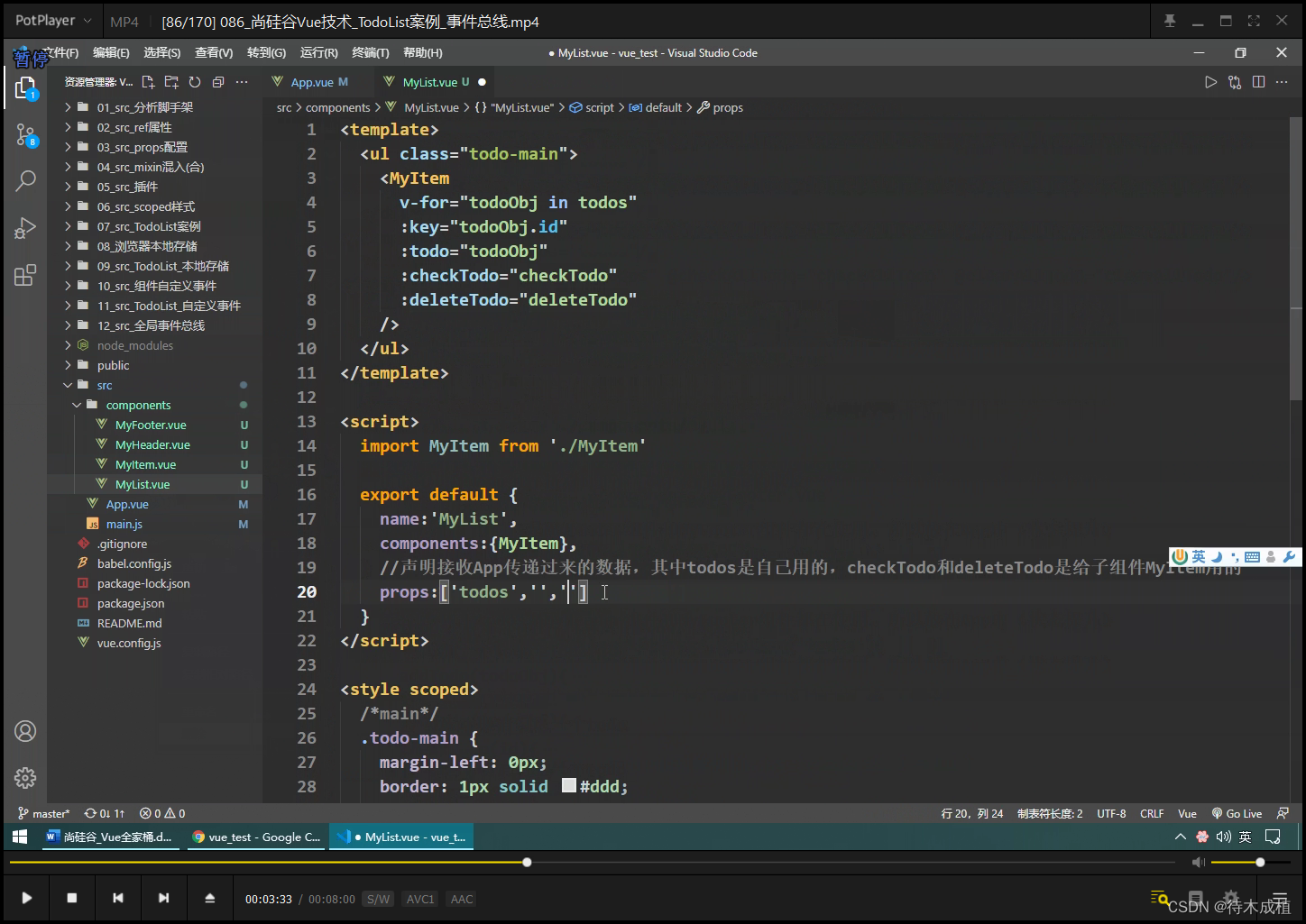Select the MyList.vue editor tab
The height and width of the screenshot is (924, 1306).
(x=436, y=82)
